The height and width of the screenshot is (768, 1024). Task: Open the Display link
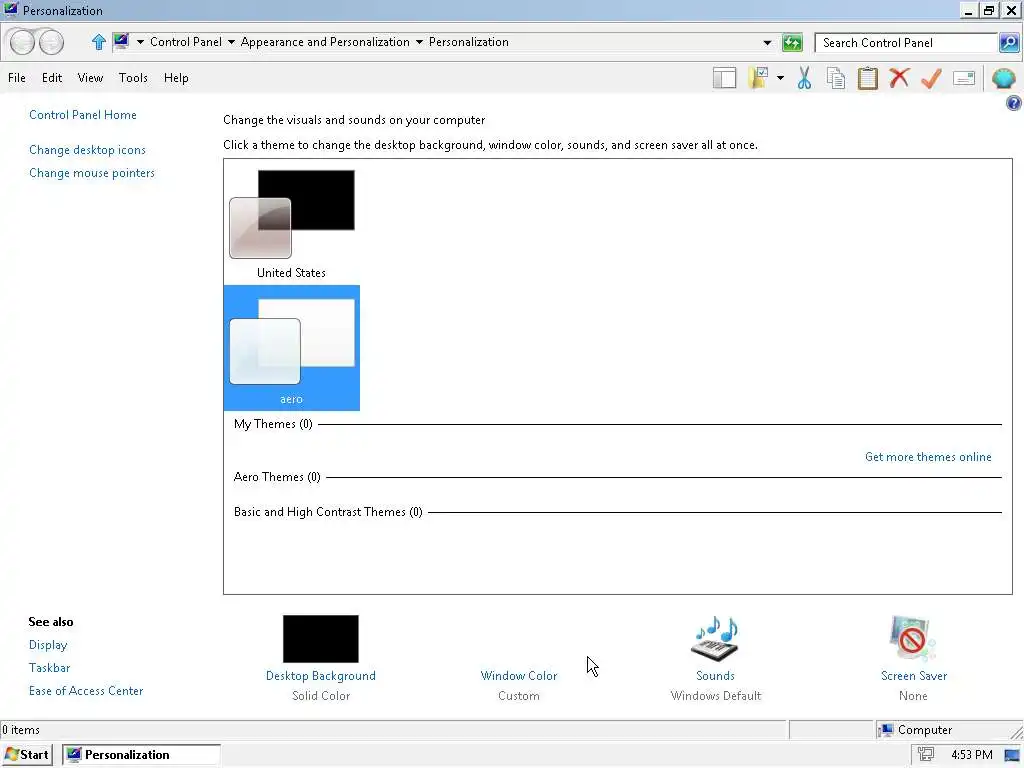coord(48,645)
